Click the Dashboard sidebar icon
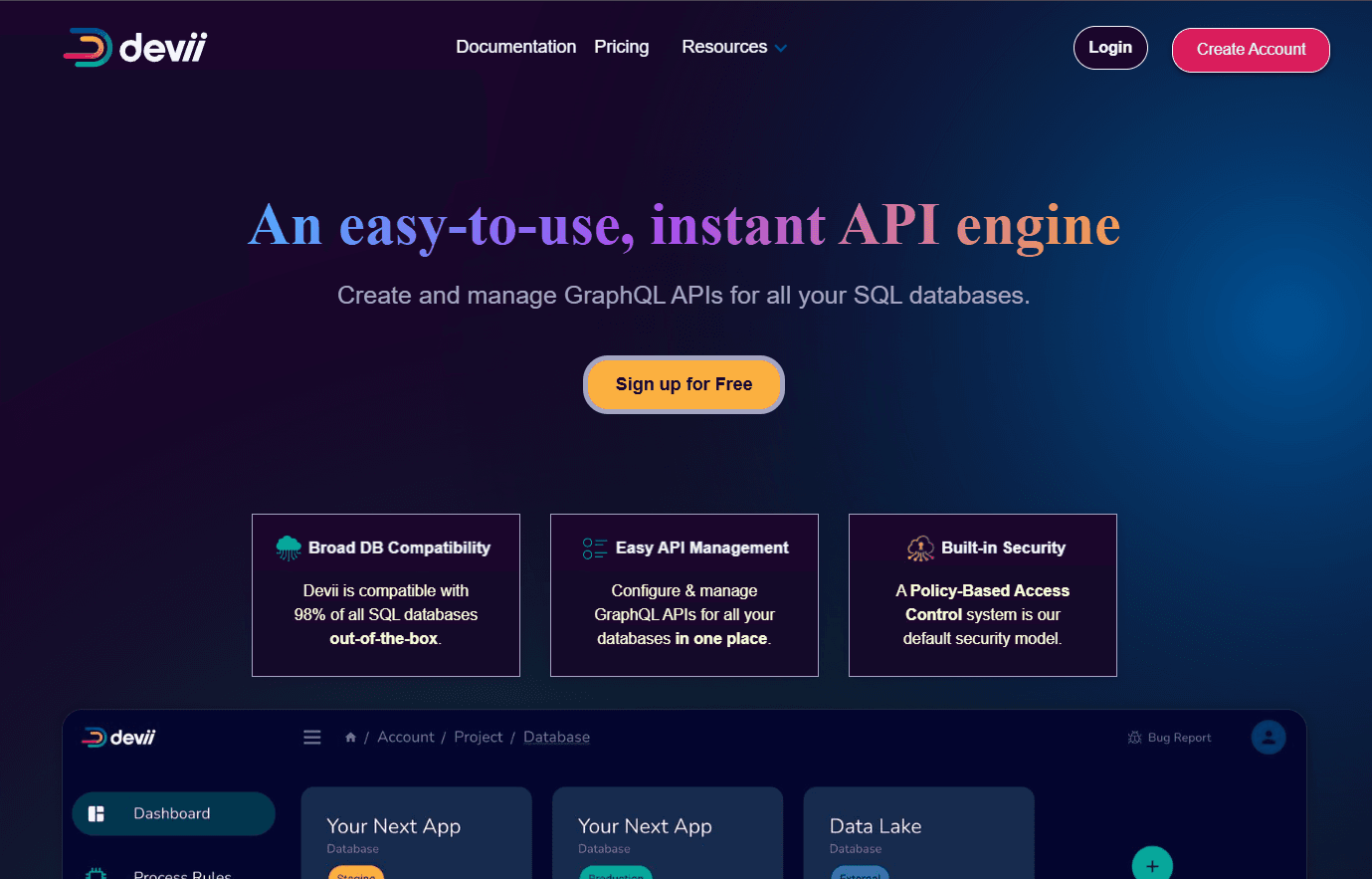Screen dimensions: 1372x879 pyautogui.click(x=97, y=813)
